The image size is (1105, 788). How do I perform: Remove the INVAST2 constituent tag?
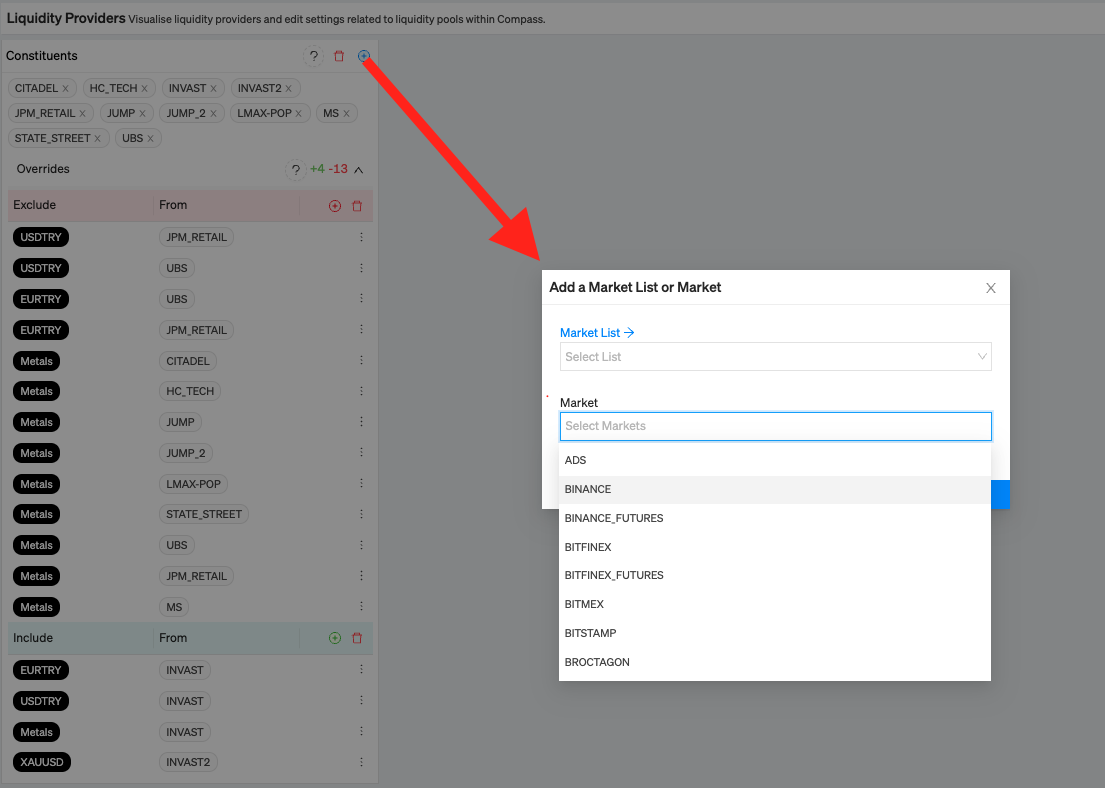(x=289, y=89)
